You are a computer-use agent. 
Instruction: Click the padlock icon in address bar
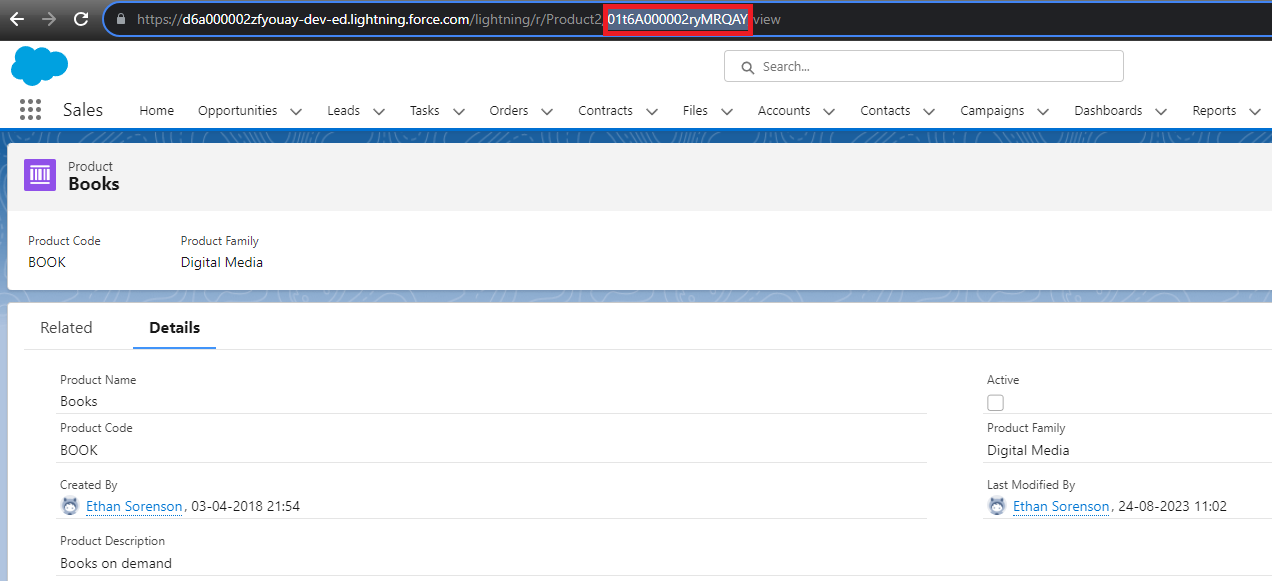coord(121,19)
